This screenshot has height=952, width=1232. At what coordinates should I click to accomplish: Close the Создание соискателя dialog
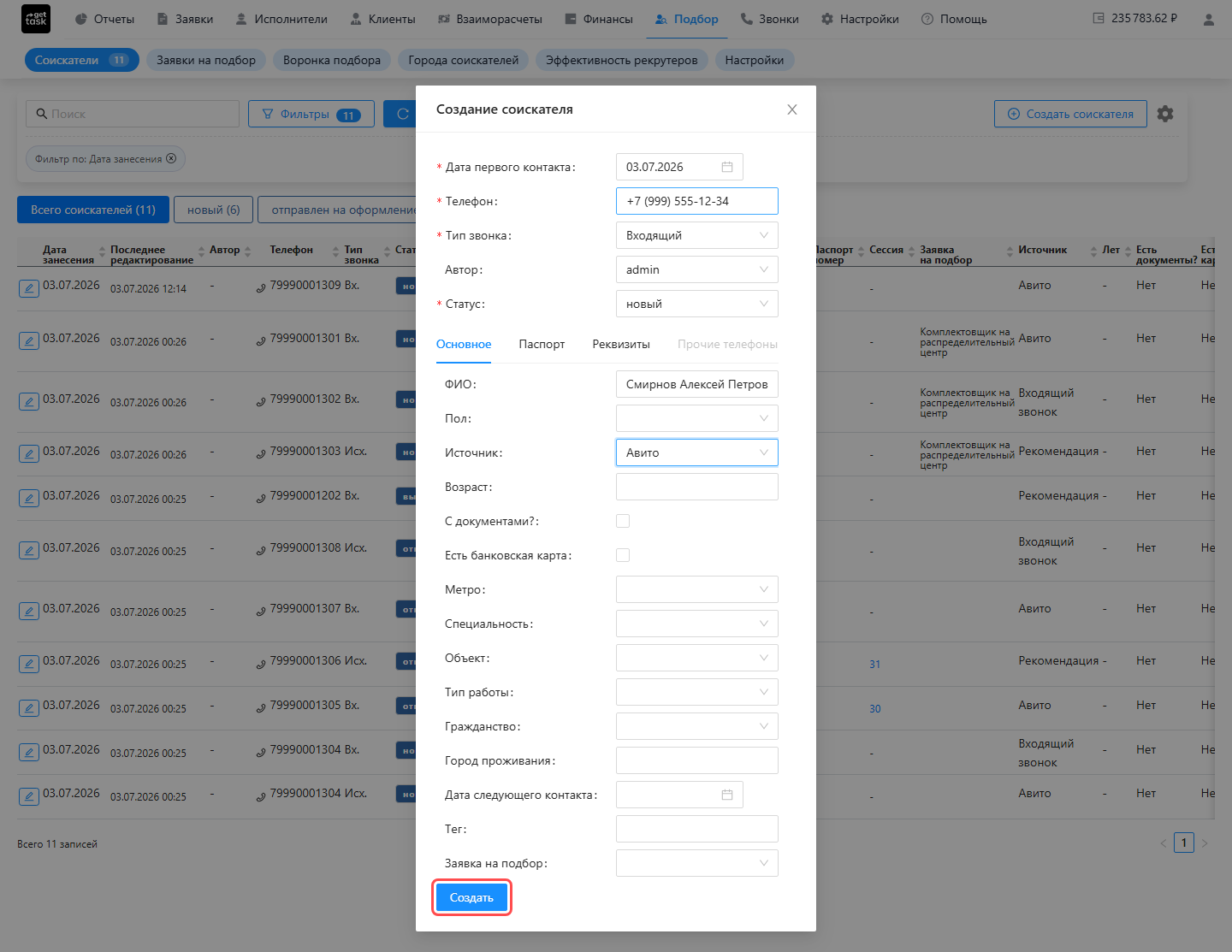(792, 109)
